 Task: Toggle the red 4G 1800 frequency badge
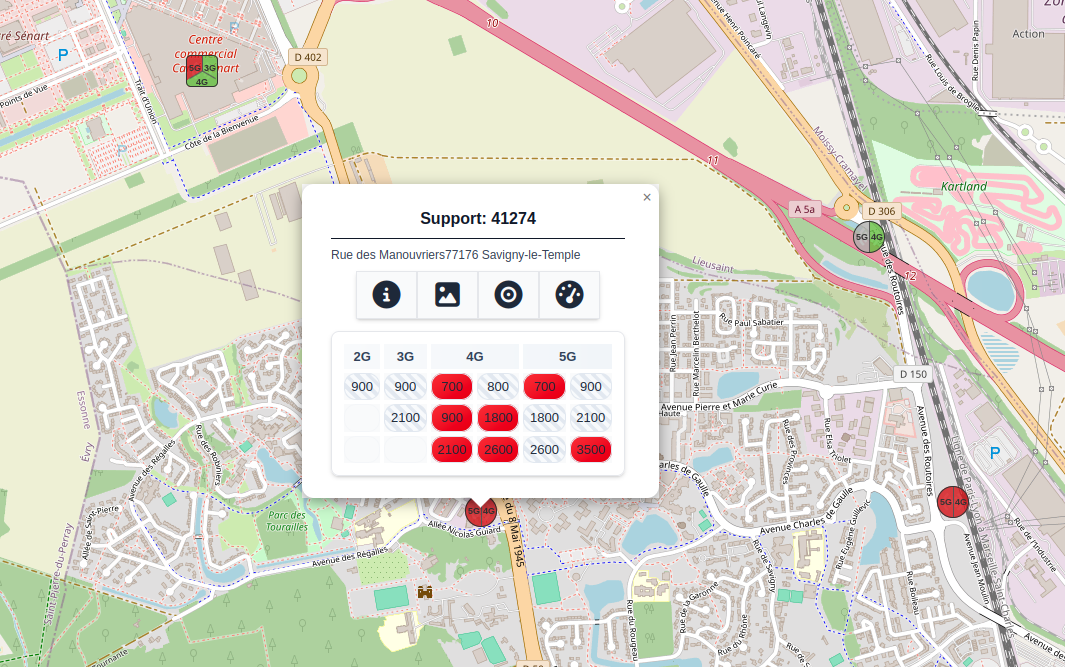tap(498, 418)
